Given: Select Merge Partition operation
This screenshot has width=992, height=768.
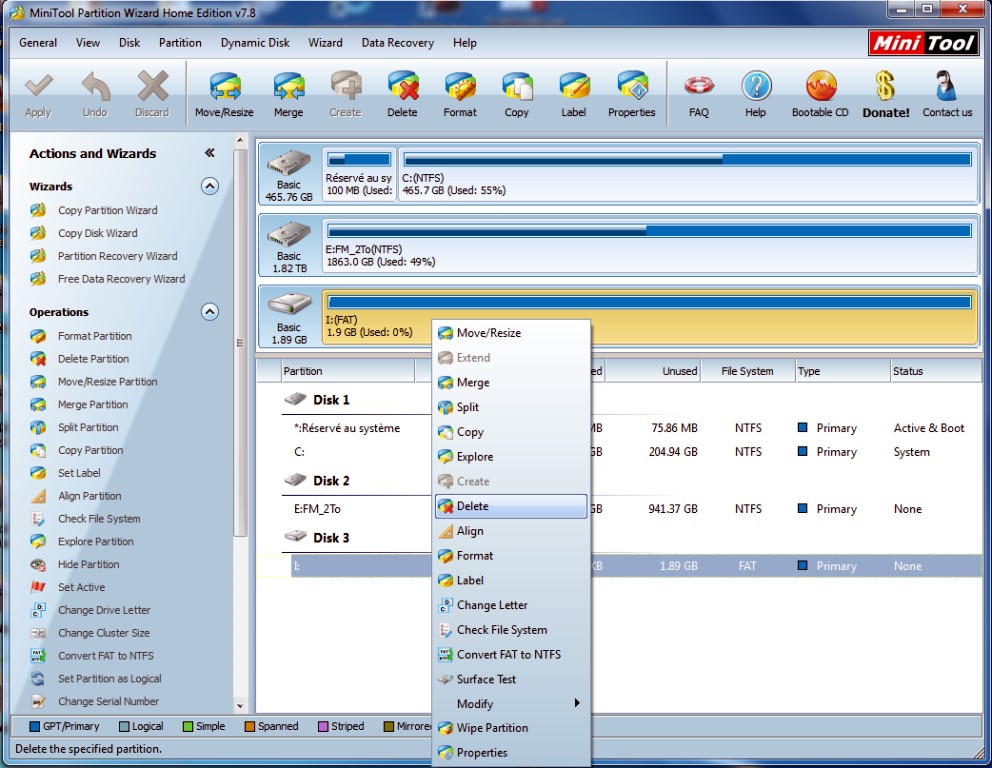Looking at the screenshot, I should coord(93,404).
